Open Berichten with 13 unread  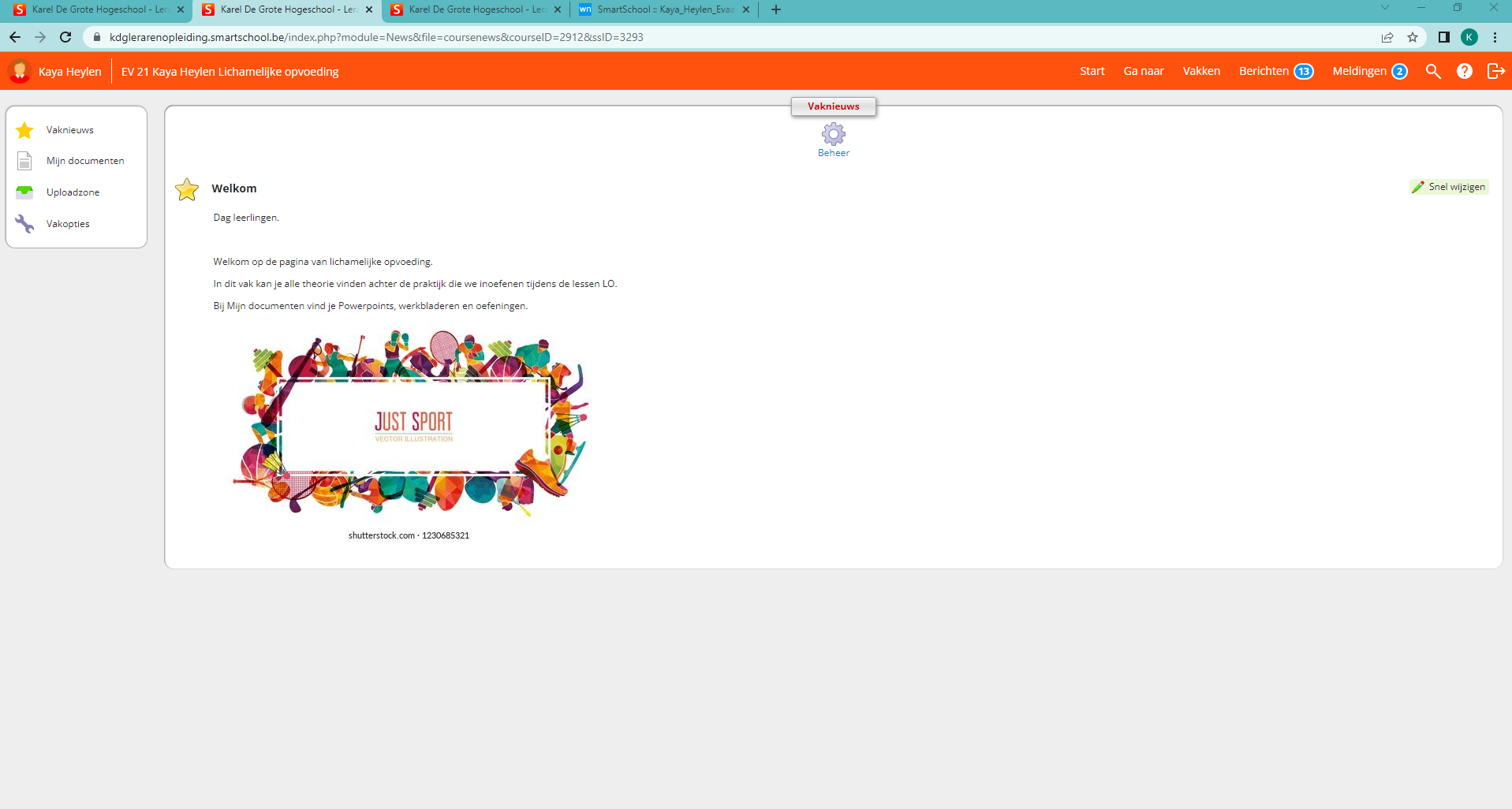point(1275,72)
